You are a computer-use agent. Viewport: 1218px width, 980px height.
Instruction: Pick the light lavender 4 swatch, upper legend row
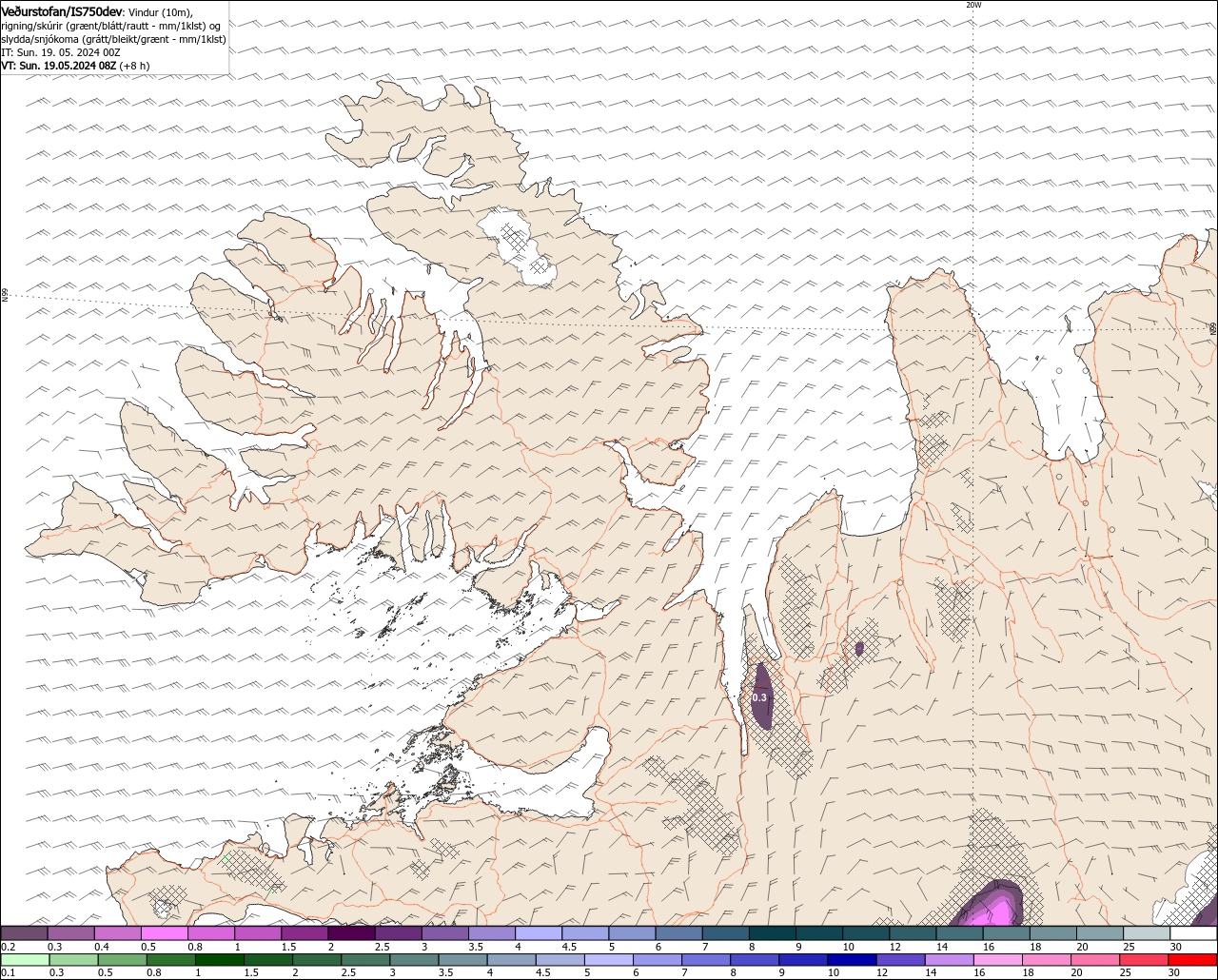click(x=539, y=933)
